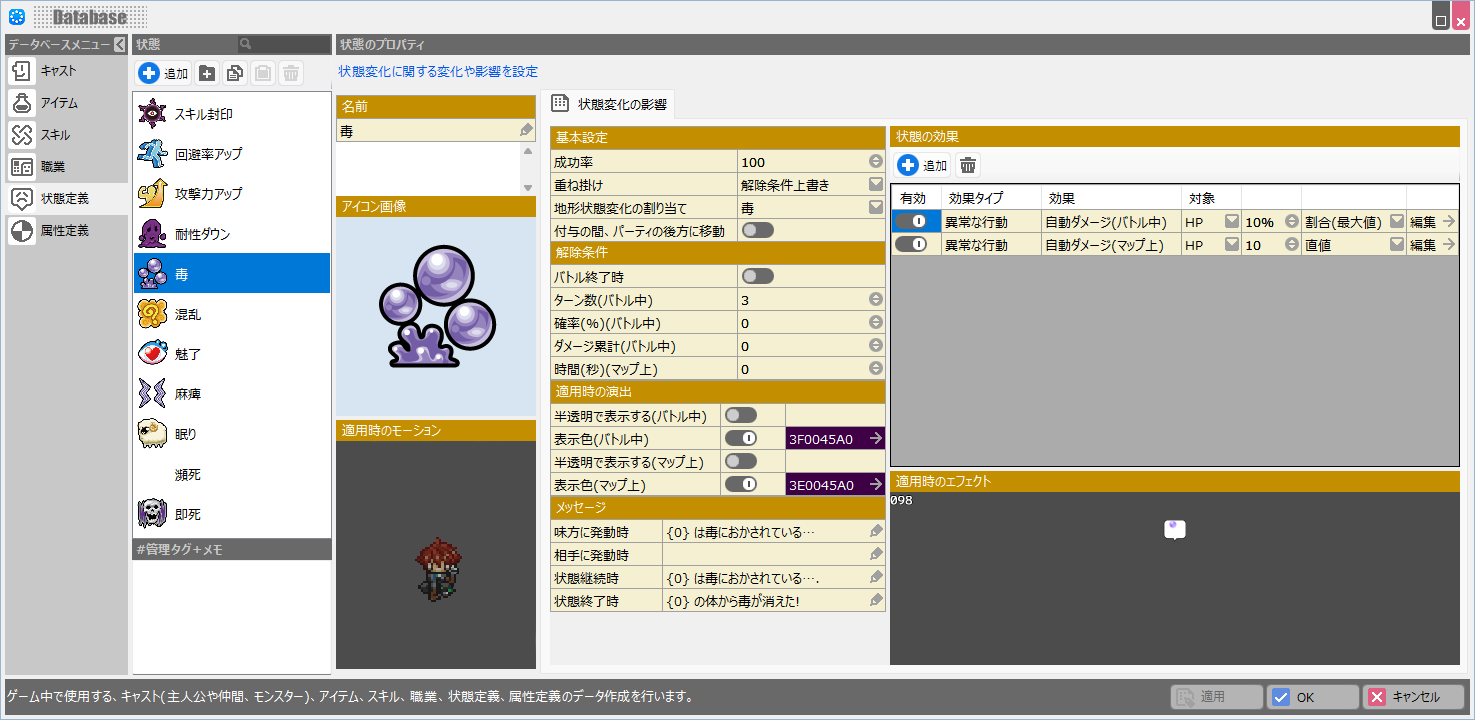The image size is (1475, 720).
Task: Toggle semi-transparent display in battle switch
Action: (740, 415)
